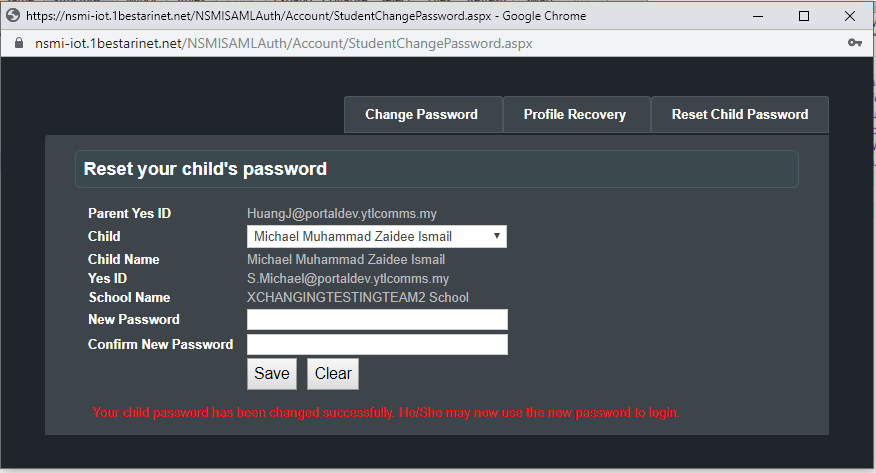Click the globe icon in the title bar
This screenshot has width=876, height=473.
[x=13, y=16]
